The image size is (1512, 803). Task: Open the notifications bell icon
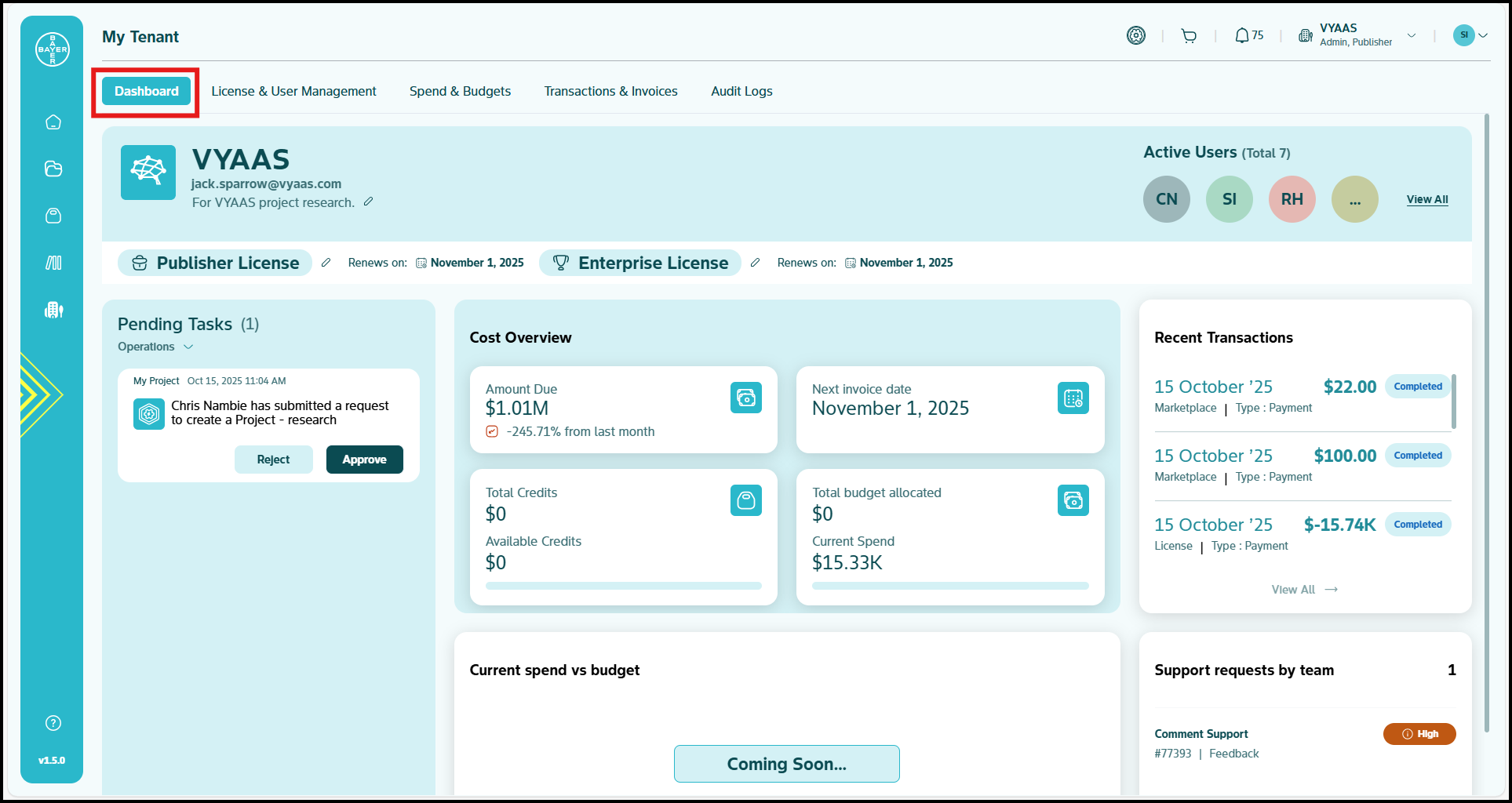pyautogui.click(x=1242, y=36)
